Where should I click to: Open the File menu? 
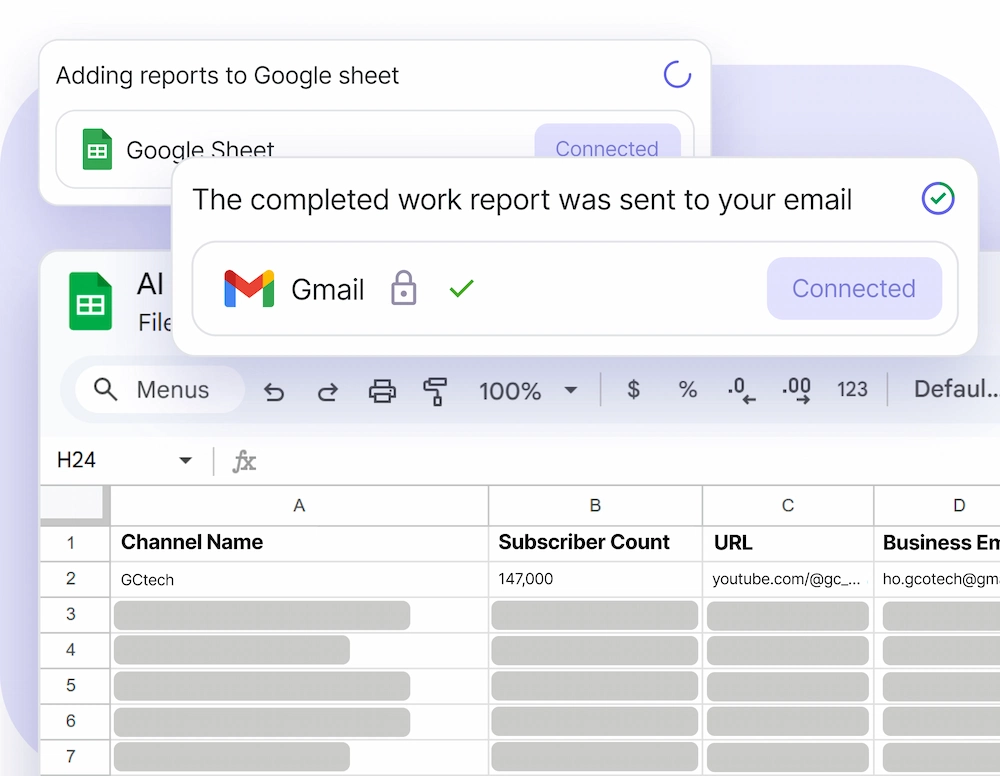[x=155, y=322]
